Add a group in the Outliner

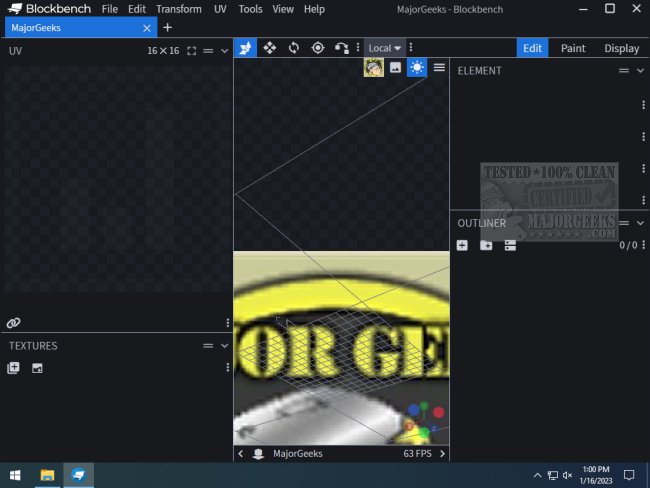click(486, 245)
